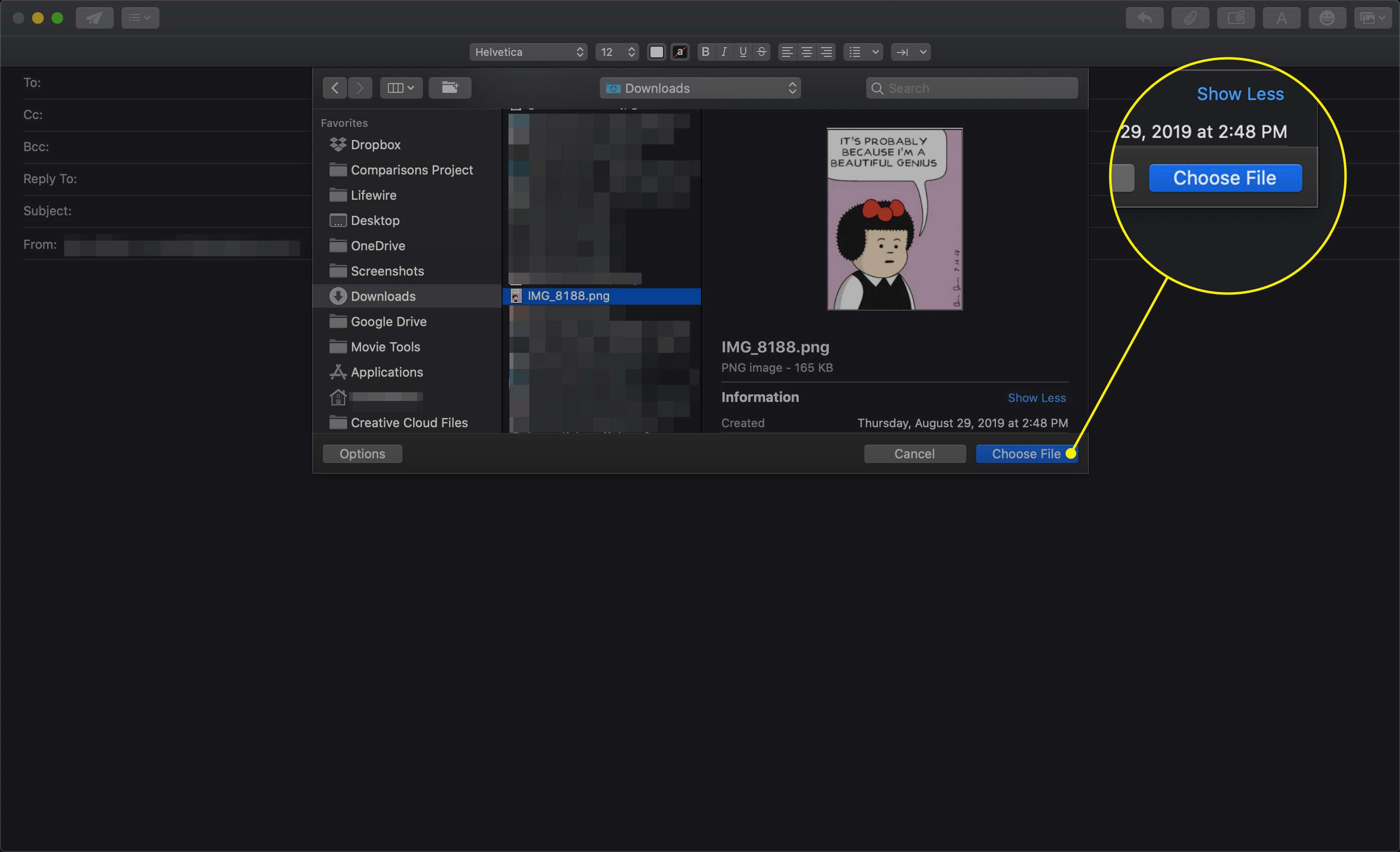This screenshot has width=1400, height=852.
Task: Expand column view options dropdown
Action: point(400,89)
